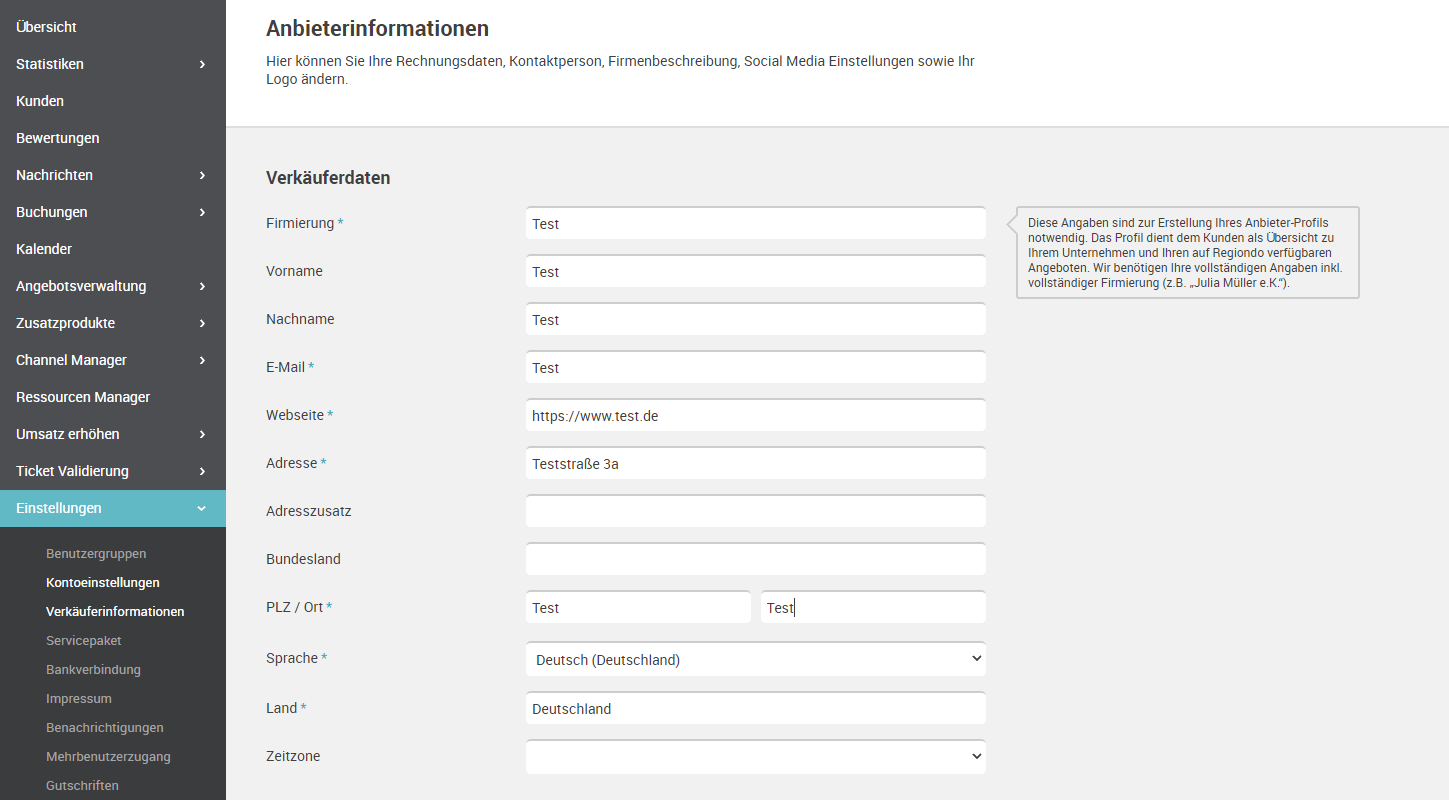1449x800 pixels.
Task: Expand the Statistiken chevron arrow
Action: tap(202, 64)
